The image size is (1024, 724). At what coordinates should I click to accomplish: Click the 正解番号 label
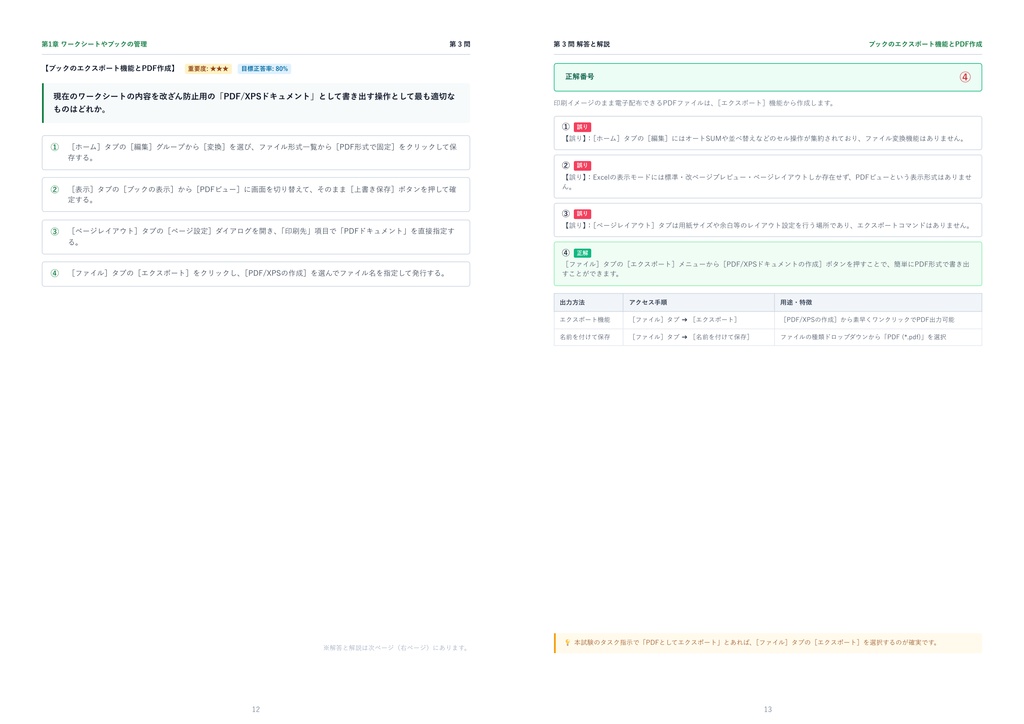[579, 77]
